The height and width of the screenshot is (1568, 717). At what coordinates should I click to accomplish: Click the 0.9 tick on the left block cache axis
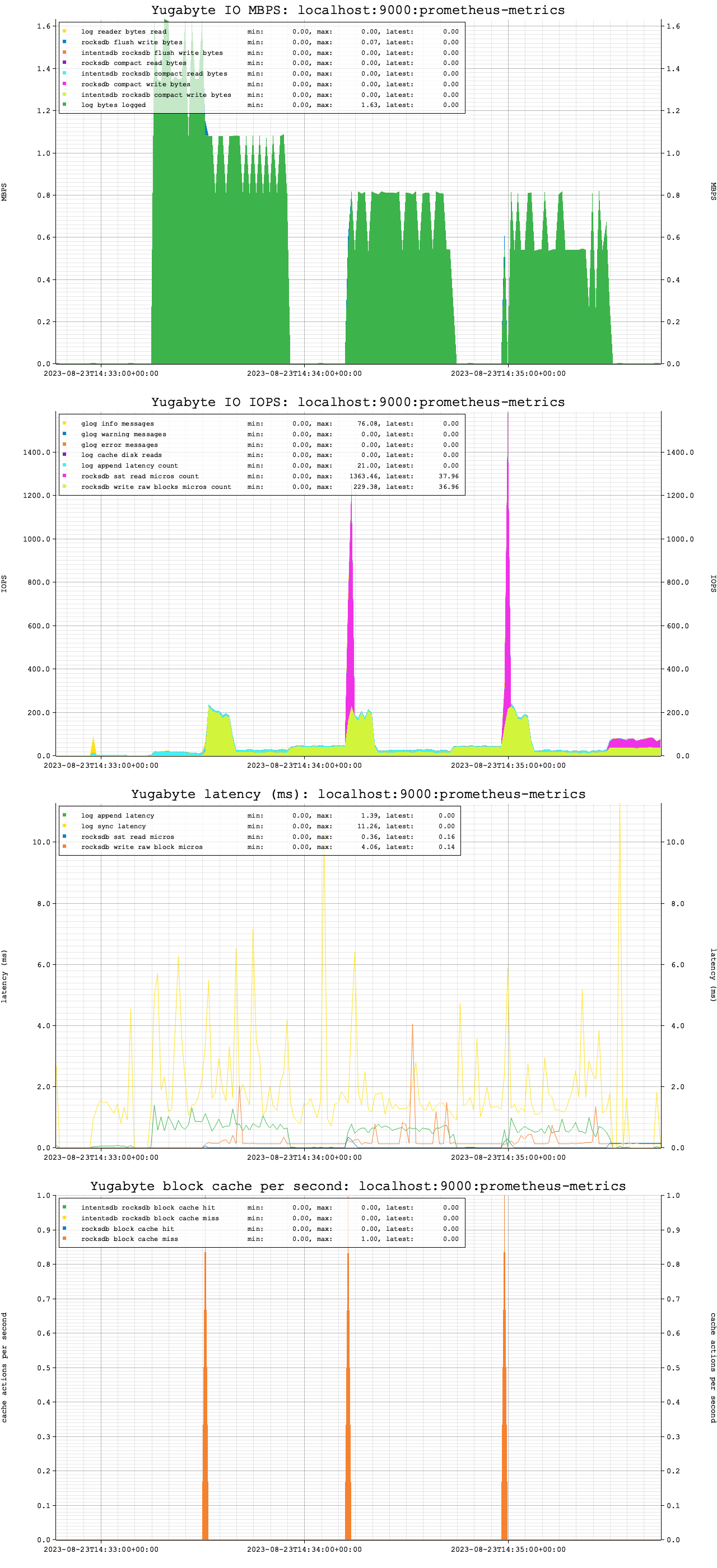pos(44,1230)
